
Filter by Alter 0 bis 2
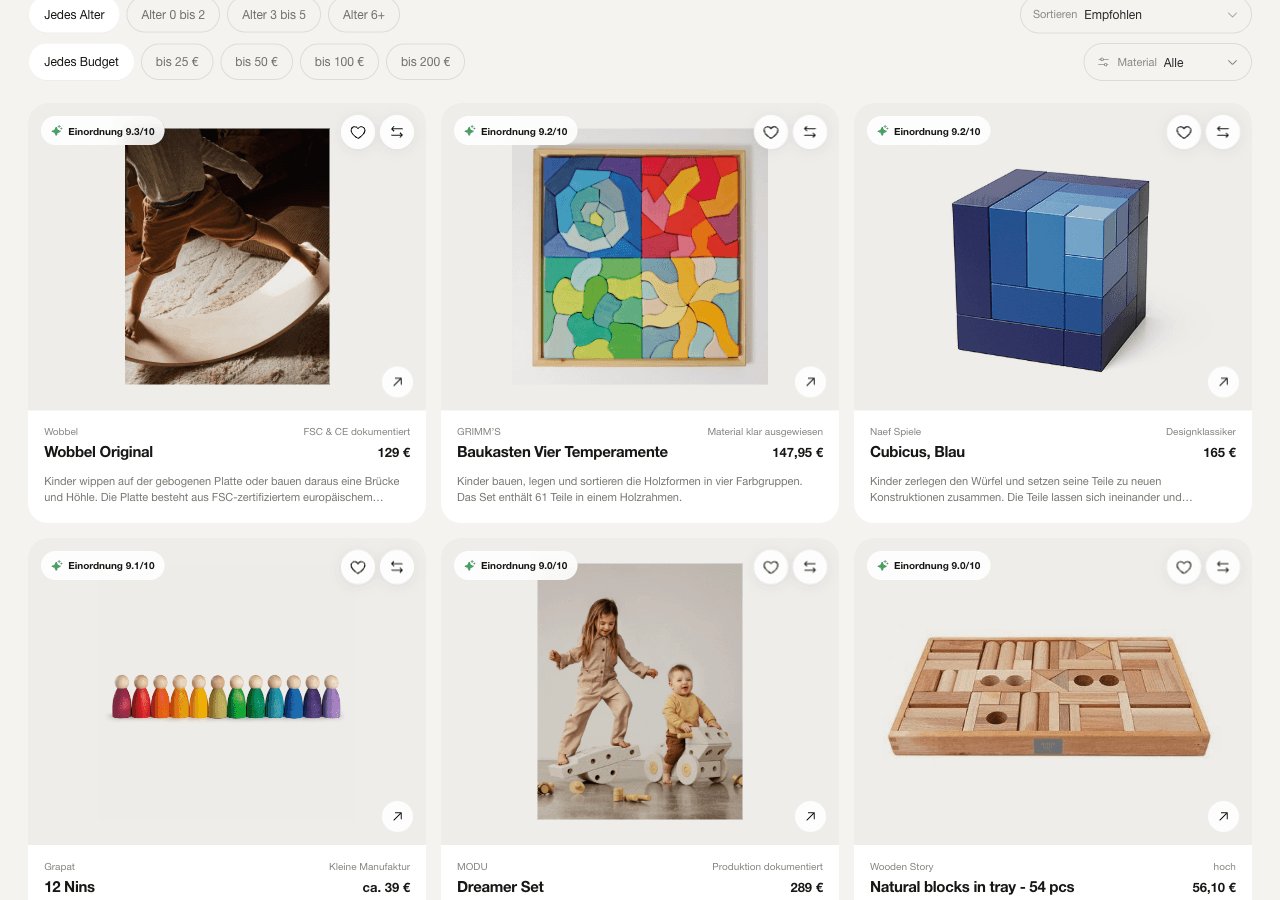point(173,15)
